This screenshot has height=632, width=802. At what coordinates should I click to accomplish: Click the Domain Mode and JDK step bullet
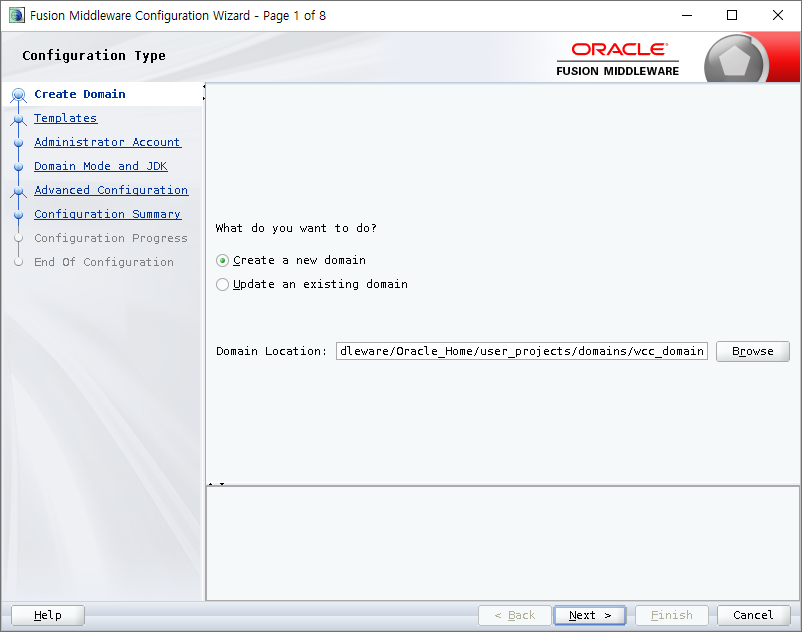(x=18, y=167)
